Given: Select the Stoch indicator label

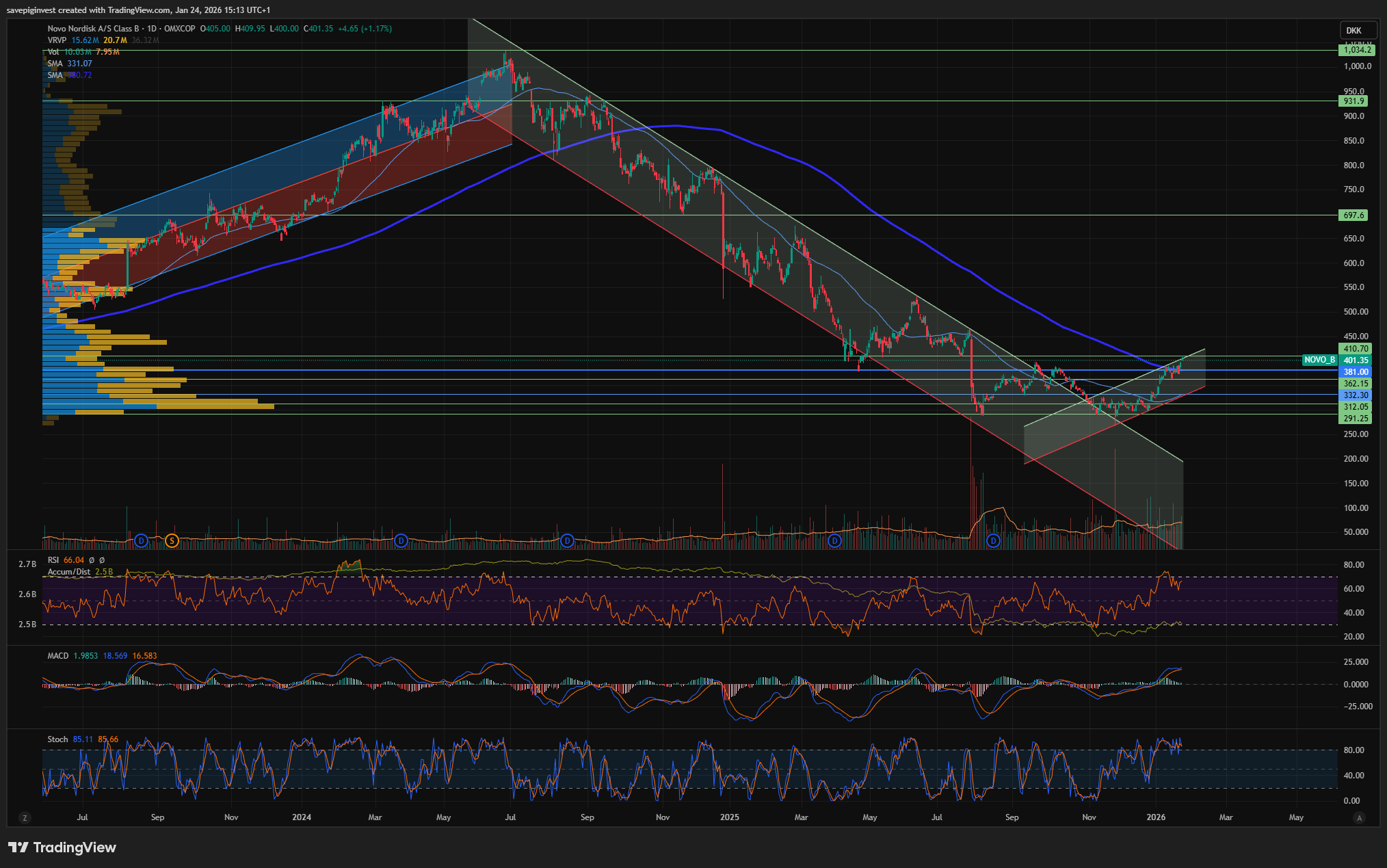Looking at the screenshot, I should pos(57,739).
